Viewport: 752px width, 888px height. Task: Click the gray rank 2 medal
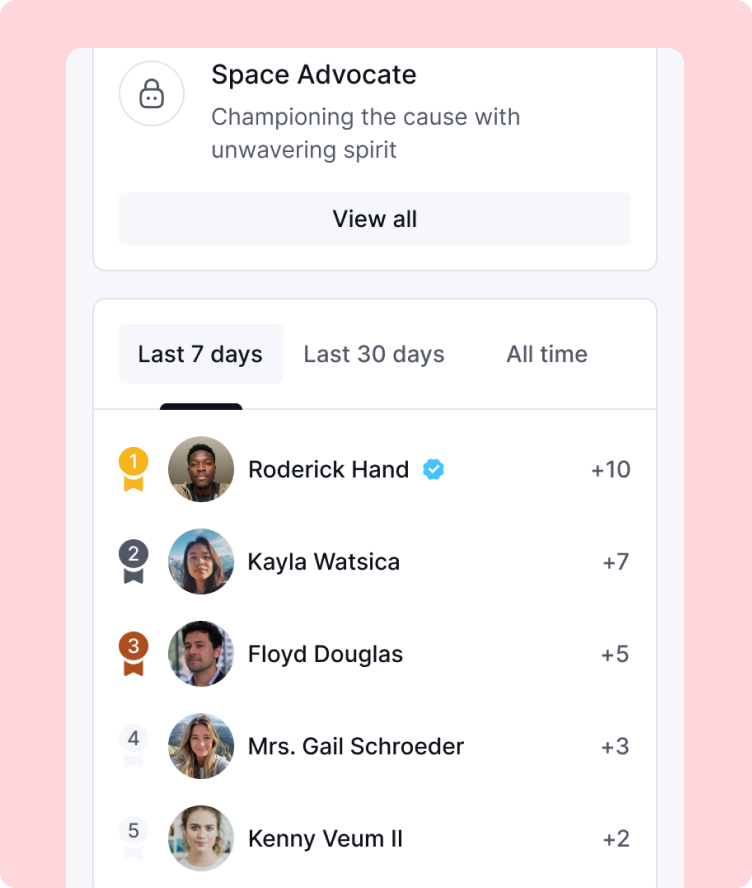[x=133, y=560]
